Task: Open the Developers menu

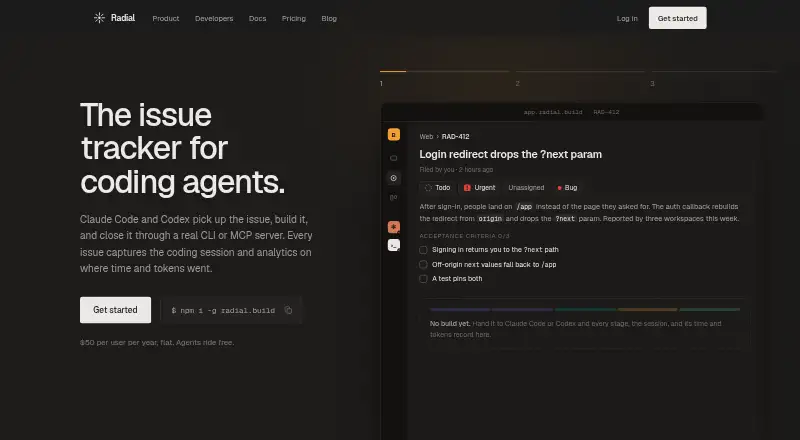Action: coord(214,18)
